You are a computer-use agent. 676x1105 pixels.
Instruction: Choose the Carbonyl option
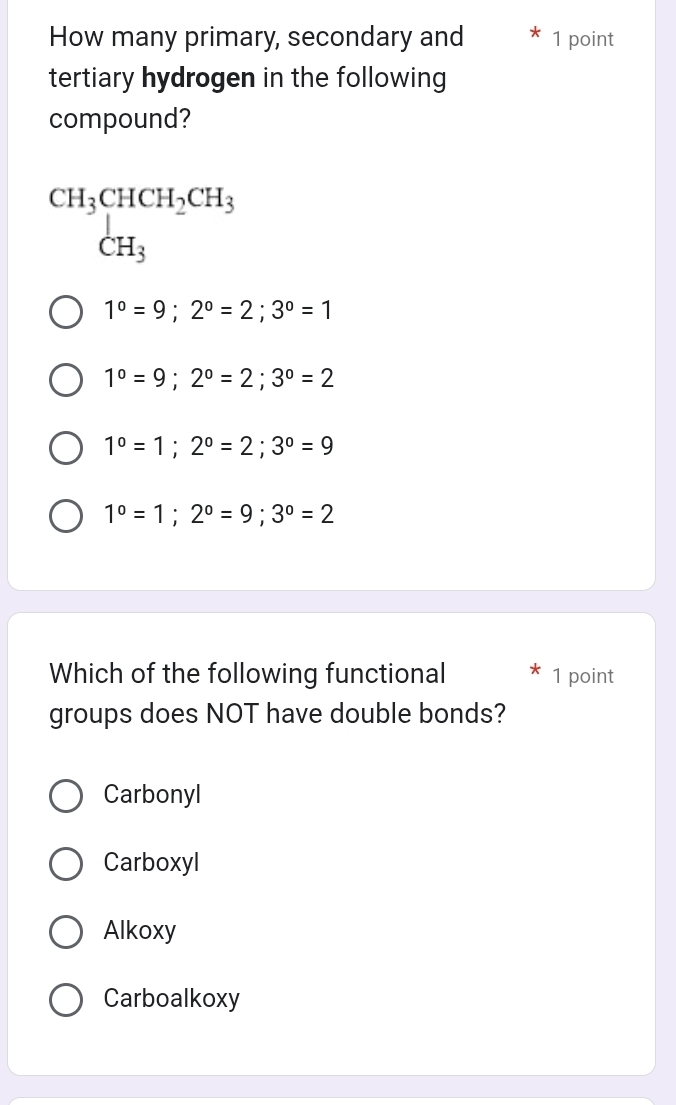click(x=66, y=796)
